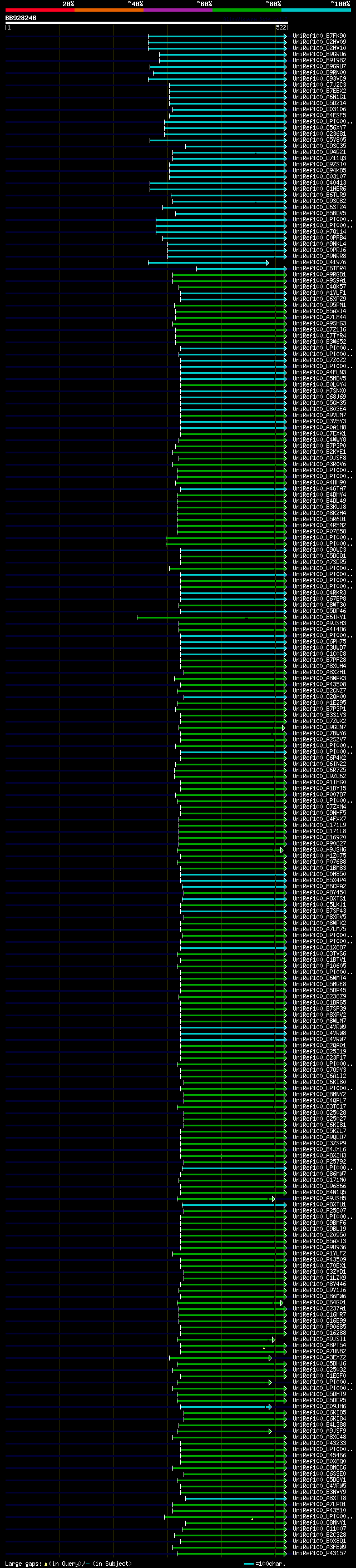Image resolution: width=356 pixels, height=1568 pixels.
Task: Select the UniRef100_P07688 label
Action: [x=319, y=862]
